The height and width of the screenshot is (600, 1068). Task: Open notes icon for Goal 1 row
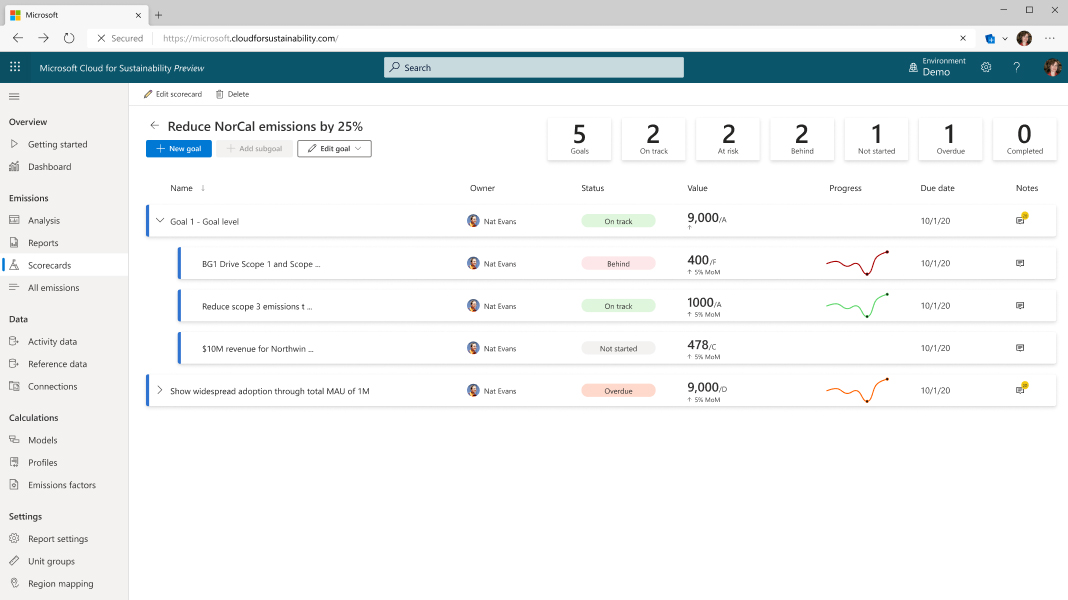(1021, 219)
